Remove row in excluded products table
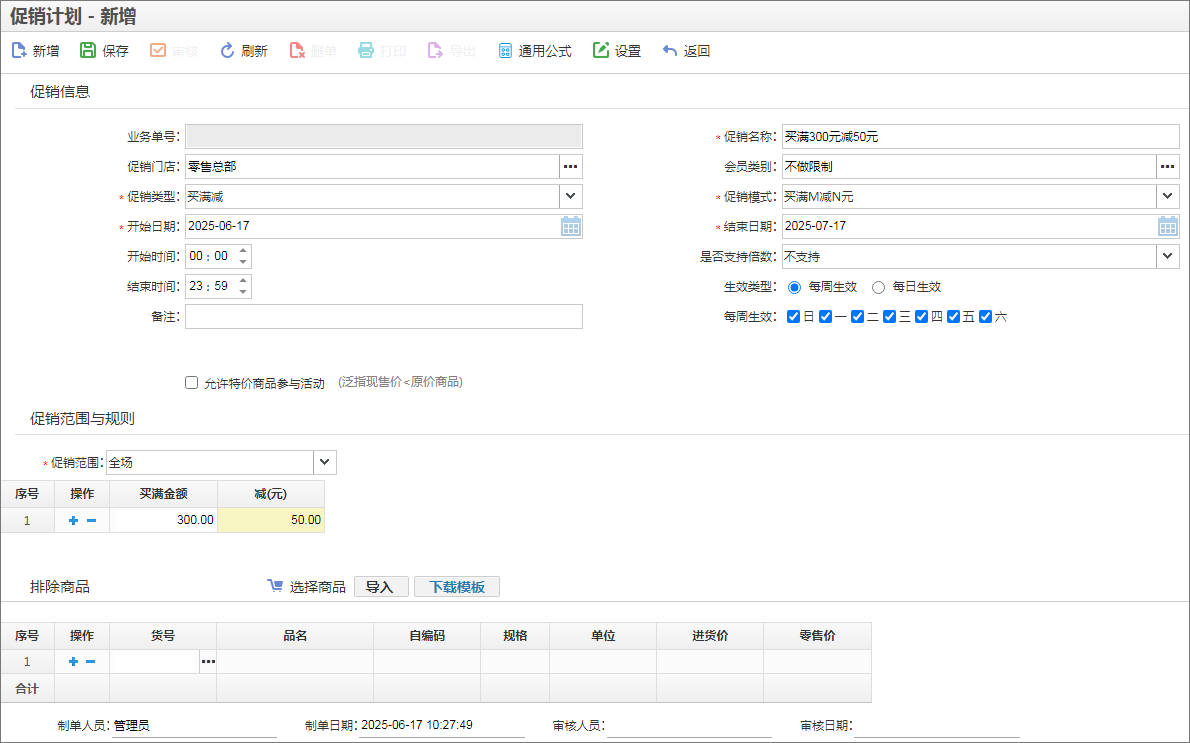Screen dimensions: 1190x743 [90, 662]
